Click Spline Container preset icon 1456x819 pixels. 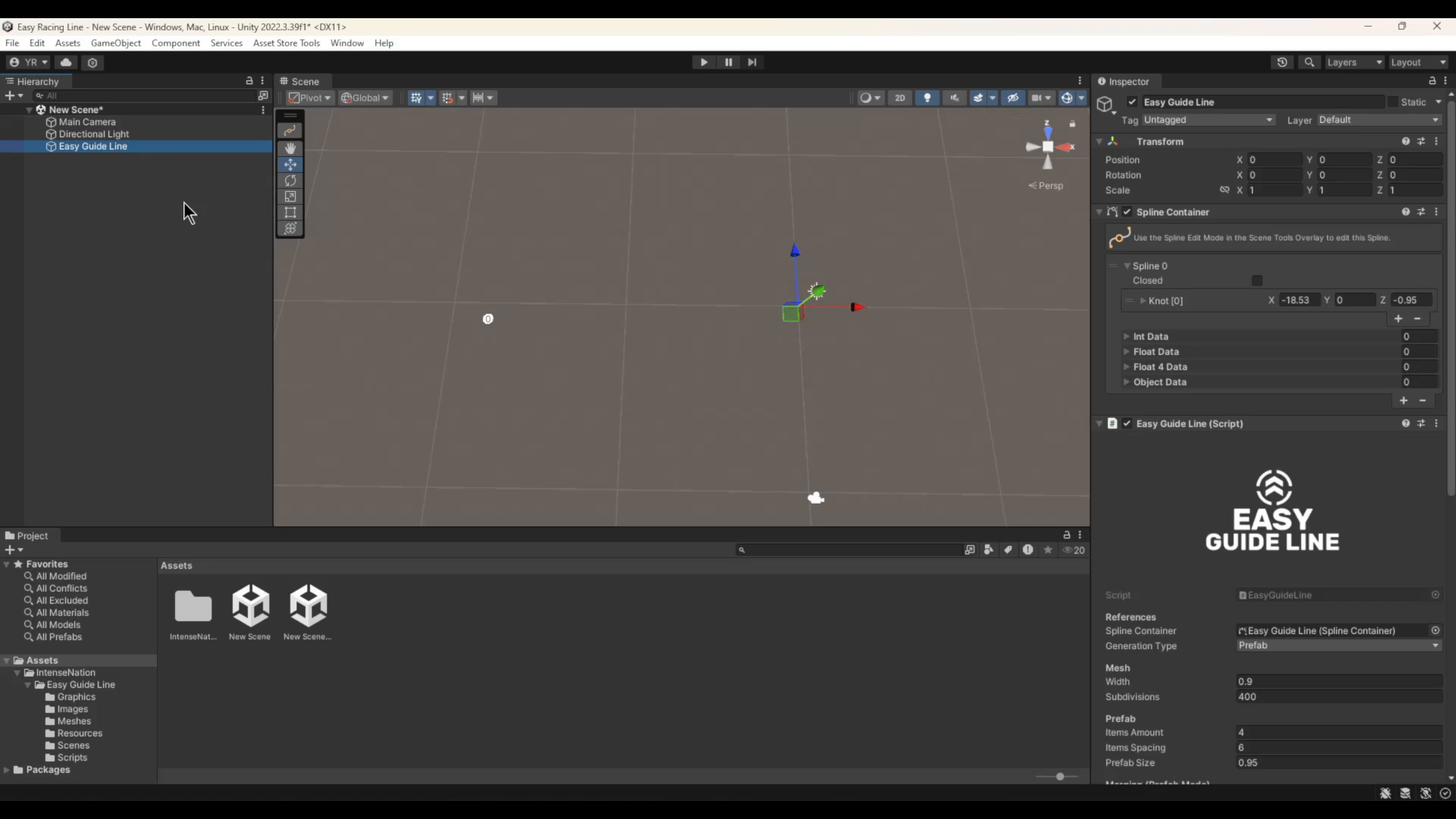tap(1421, 212)
